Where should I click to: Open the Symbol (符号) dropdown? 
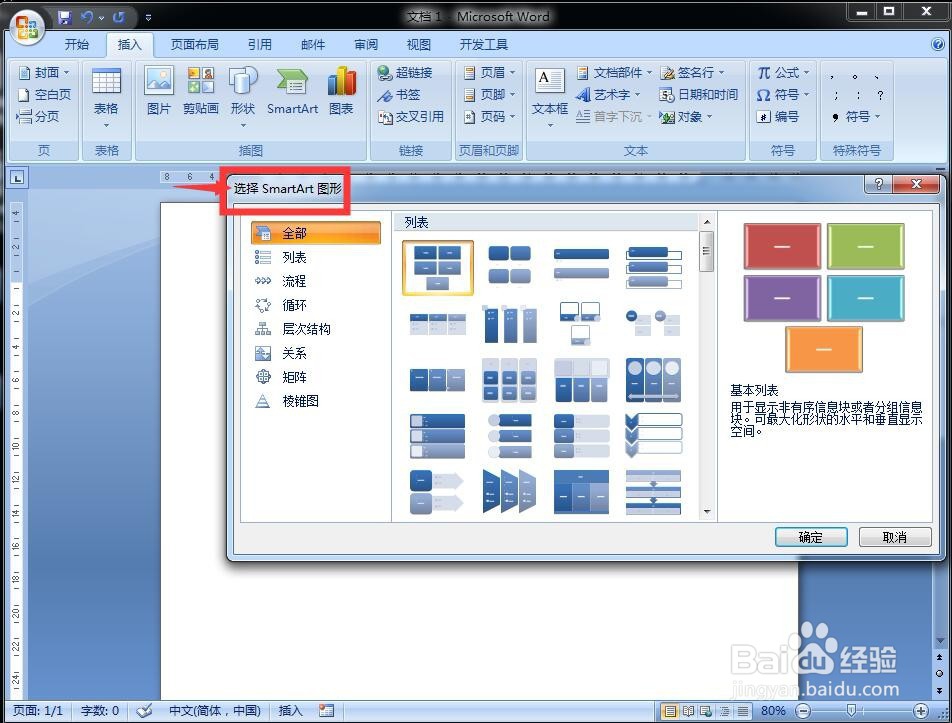783,94
